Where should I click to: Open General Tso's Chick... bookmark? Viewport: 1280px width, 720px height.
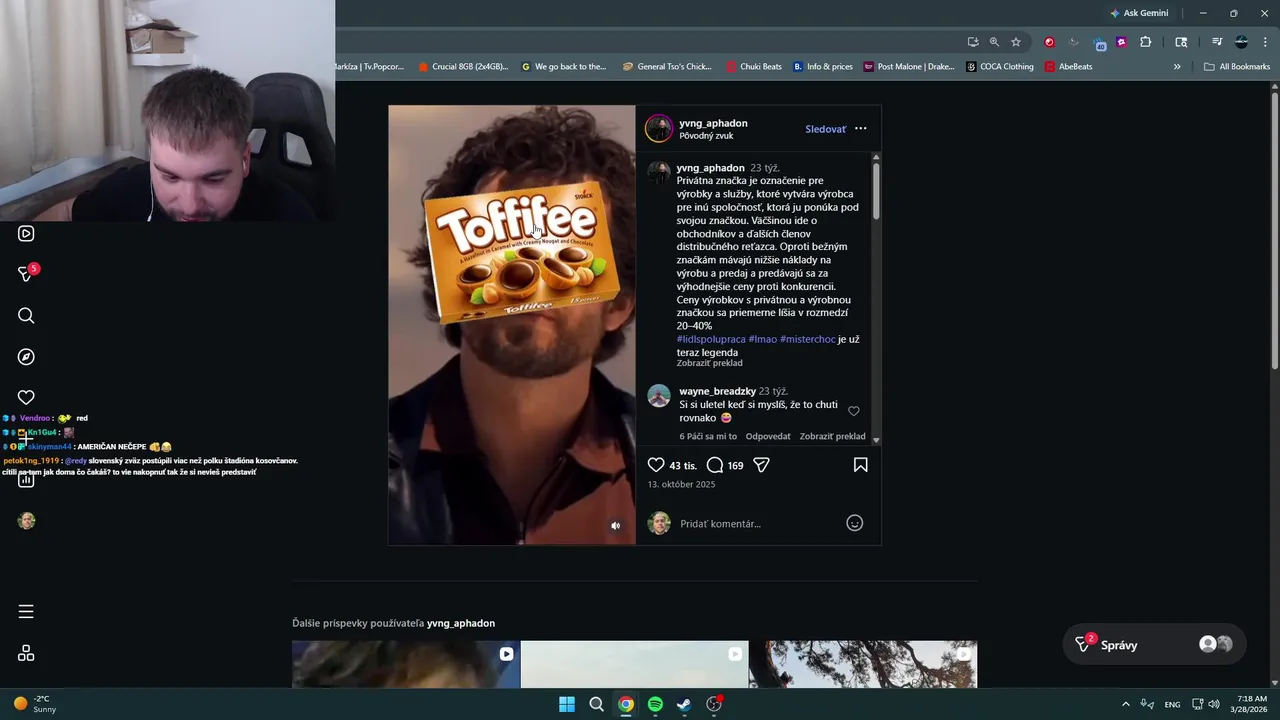click(667, 67)
